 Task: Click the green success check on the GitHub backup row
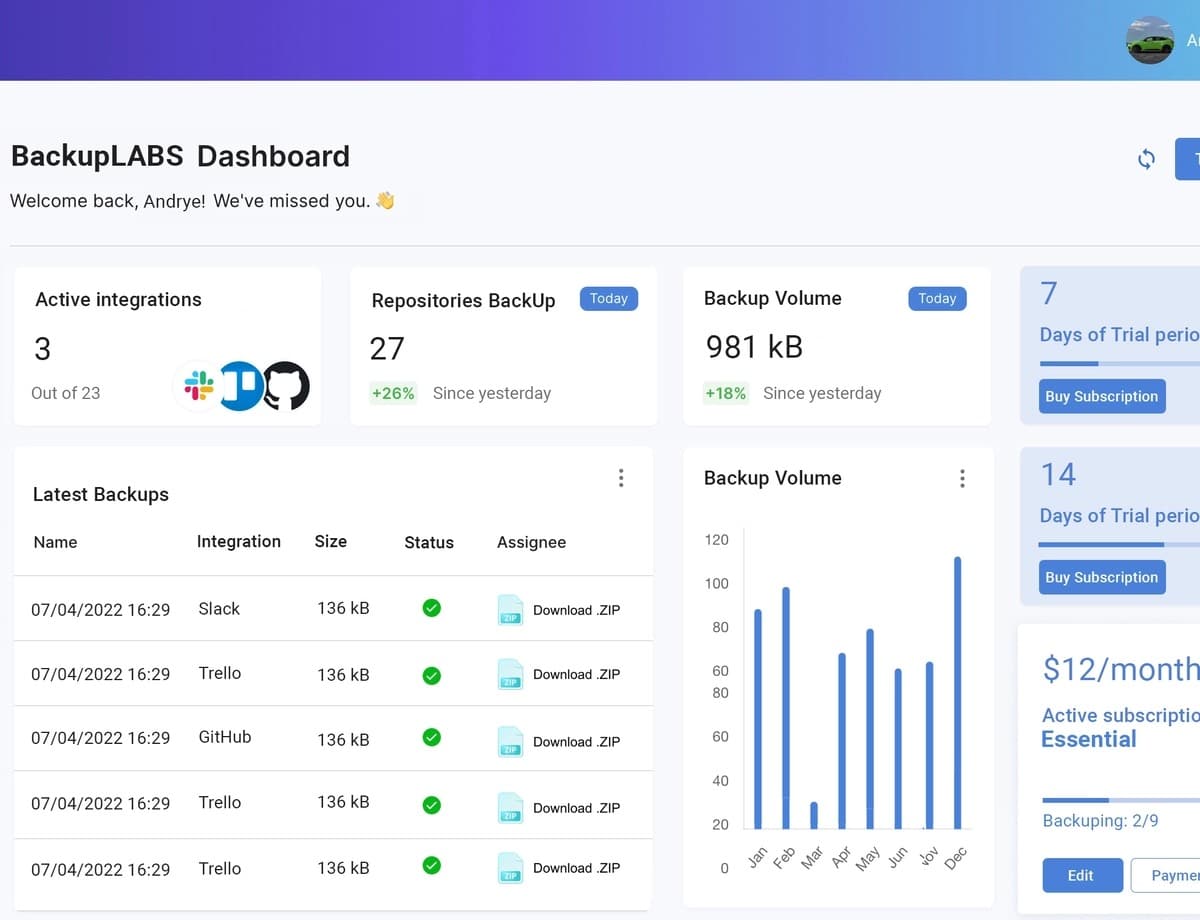point(431,737)
